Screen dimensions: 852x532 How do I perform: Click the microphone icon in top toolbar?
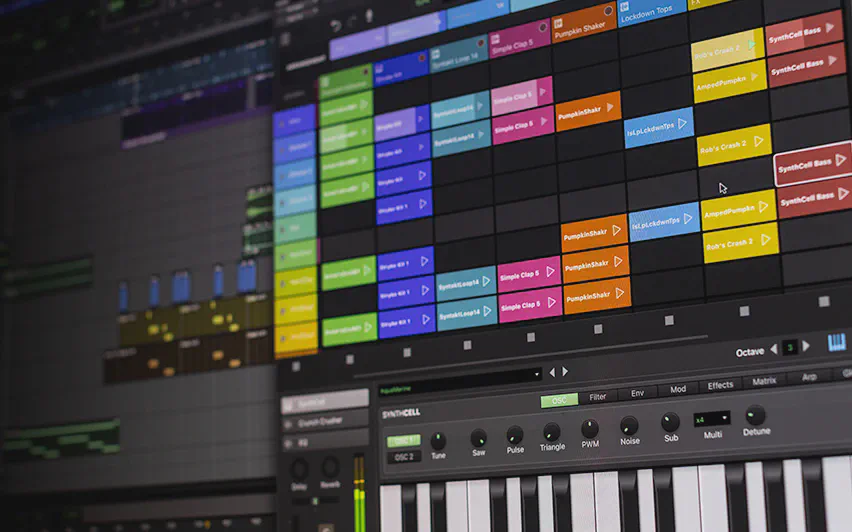[x=369, y=18]
